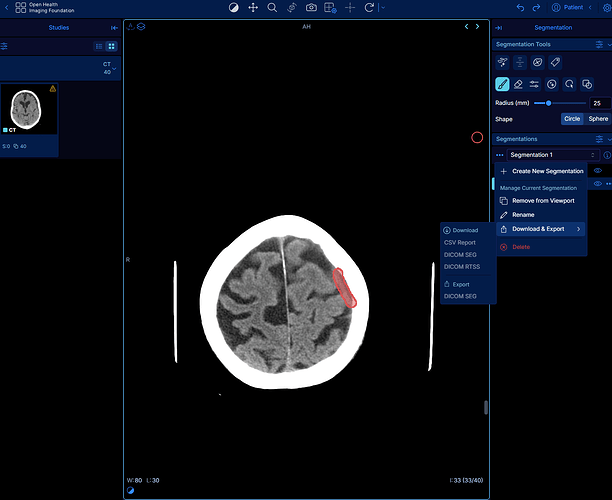
Task: Choose the Sphere brush shape
Action: coord(598,118)
